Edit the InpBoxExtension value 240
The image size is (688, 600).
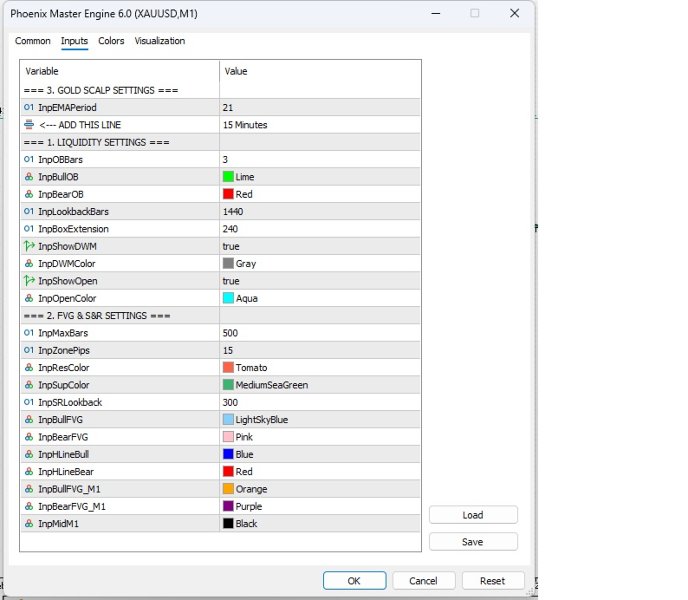230,229
